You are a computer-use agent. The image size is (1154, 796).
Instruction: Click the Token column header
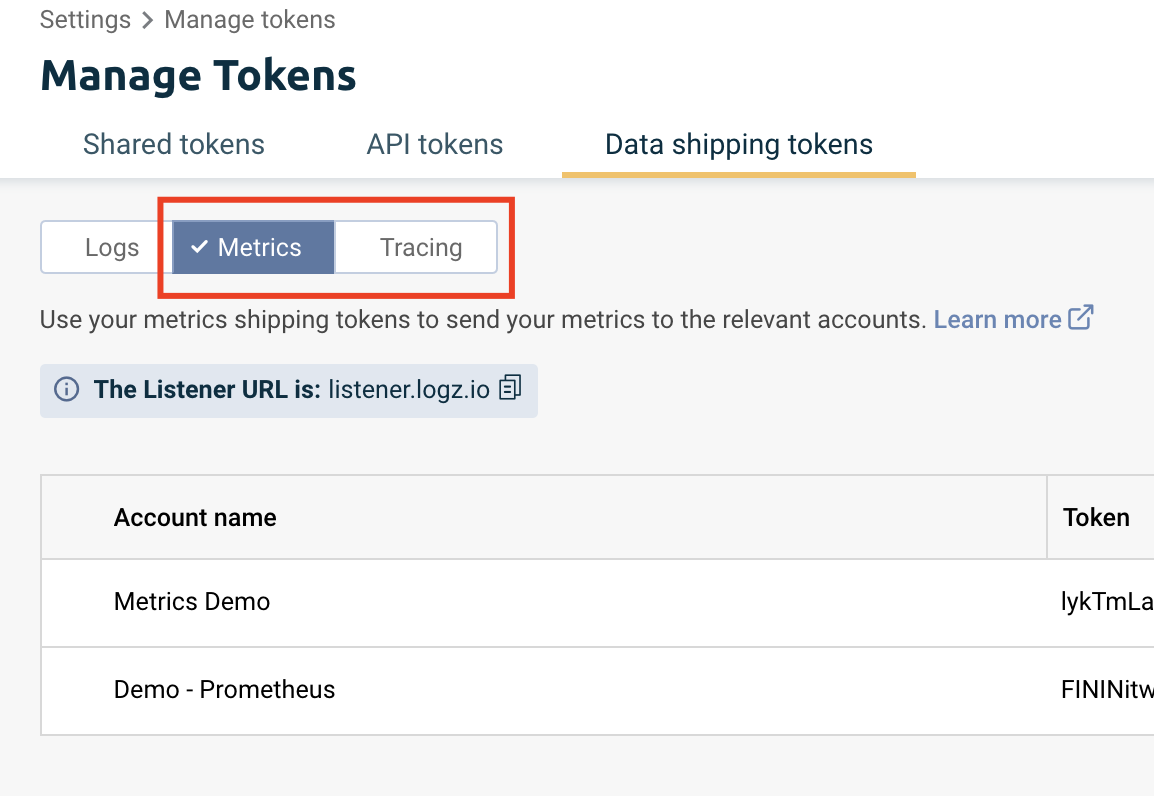(x=1096, y=518)
